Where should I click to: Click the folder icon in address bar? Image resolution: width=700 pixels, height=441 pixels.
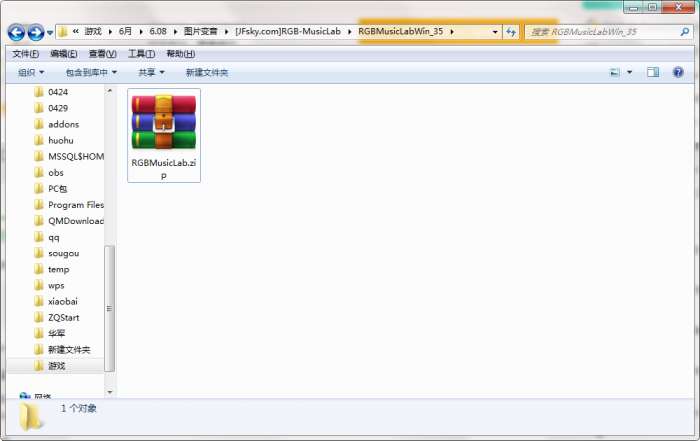pyautogui.click(x=63, y=32)
